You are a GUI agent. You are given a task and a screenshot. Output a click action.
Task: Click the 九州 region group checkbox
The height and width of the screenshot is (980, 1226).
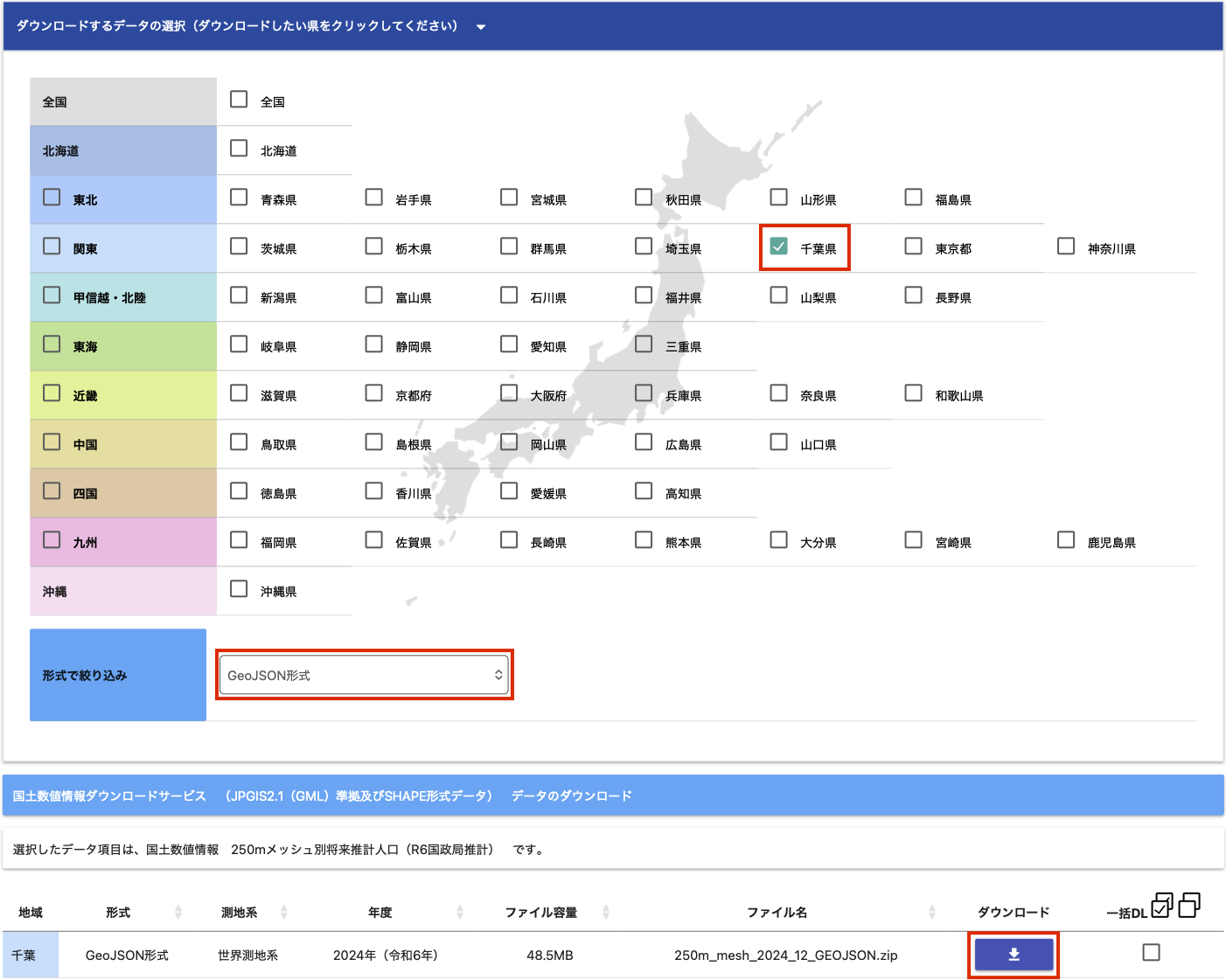pos(52,540)
